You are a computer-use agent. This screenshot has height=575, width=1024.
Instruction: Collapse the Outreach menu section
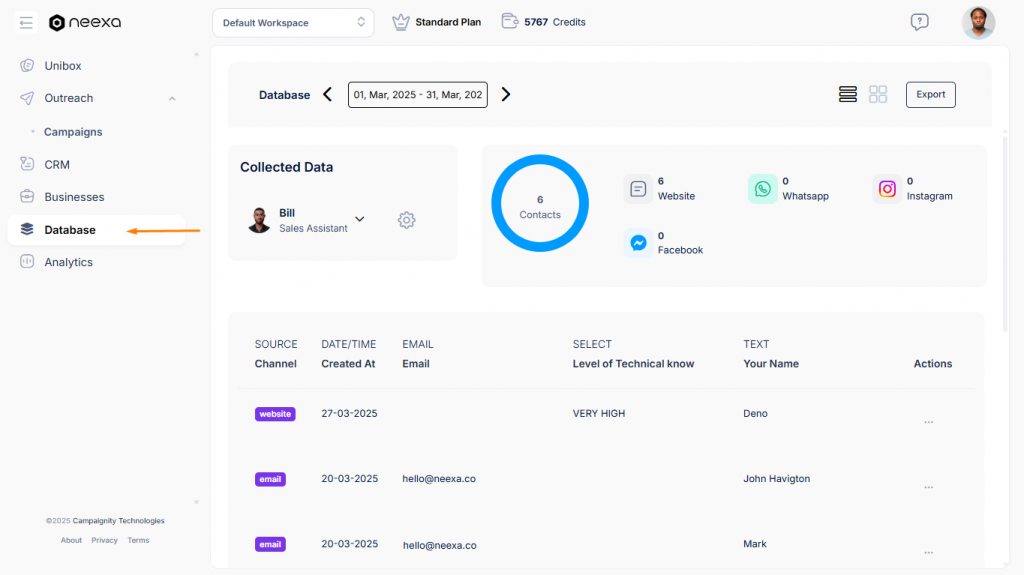[x=172, y=98]
